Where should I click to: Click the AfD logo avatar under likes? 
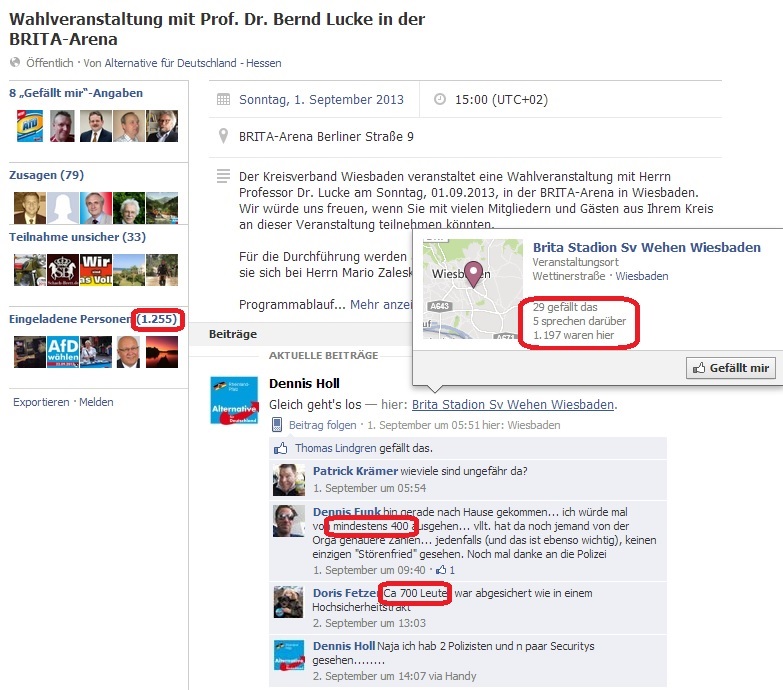tap(29, 126)
